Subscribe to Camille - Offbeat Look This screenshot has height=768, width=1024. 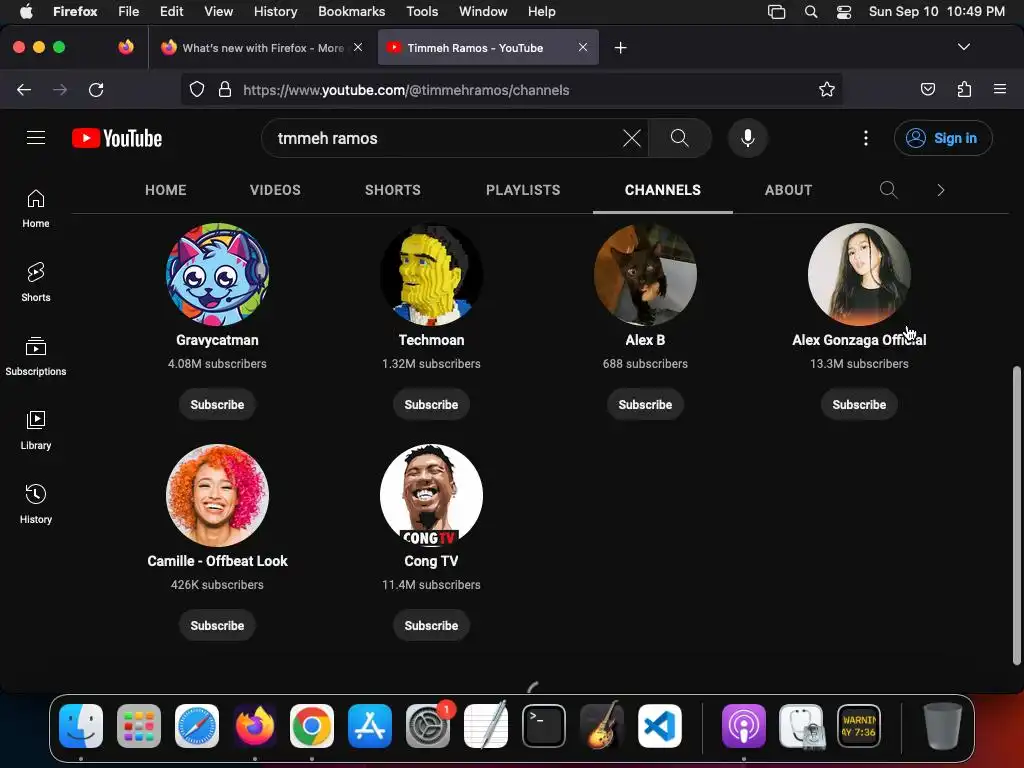217,625
